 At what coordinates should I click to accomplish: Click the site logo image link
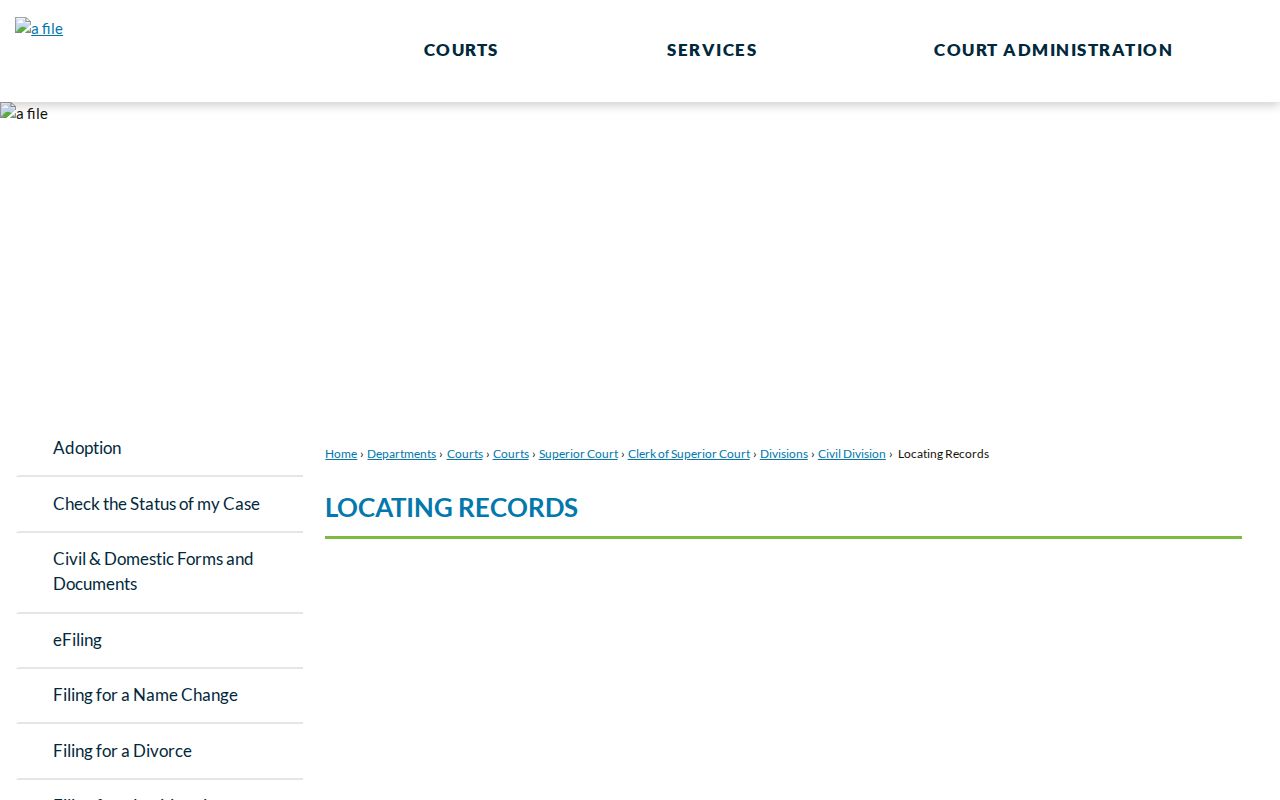coord(39,28)
